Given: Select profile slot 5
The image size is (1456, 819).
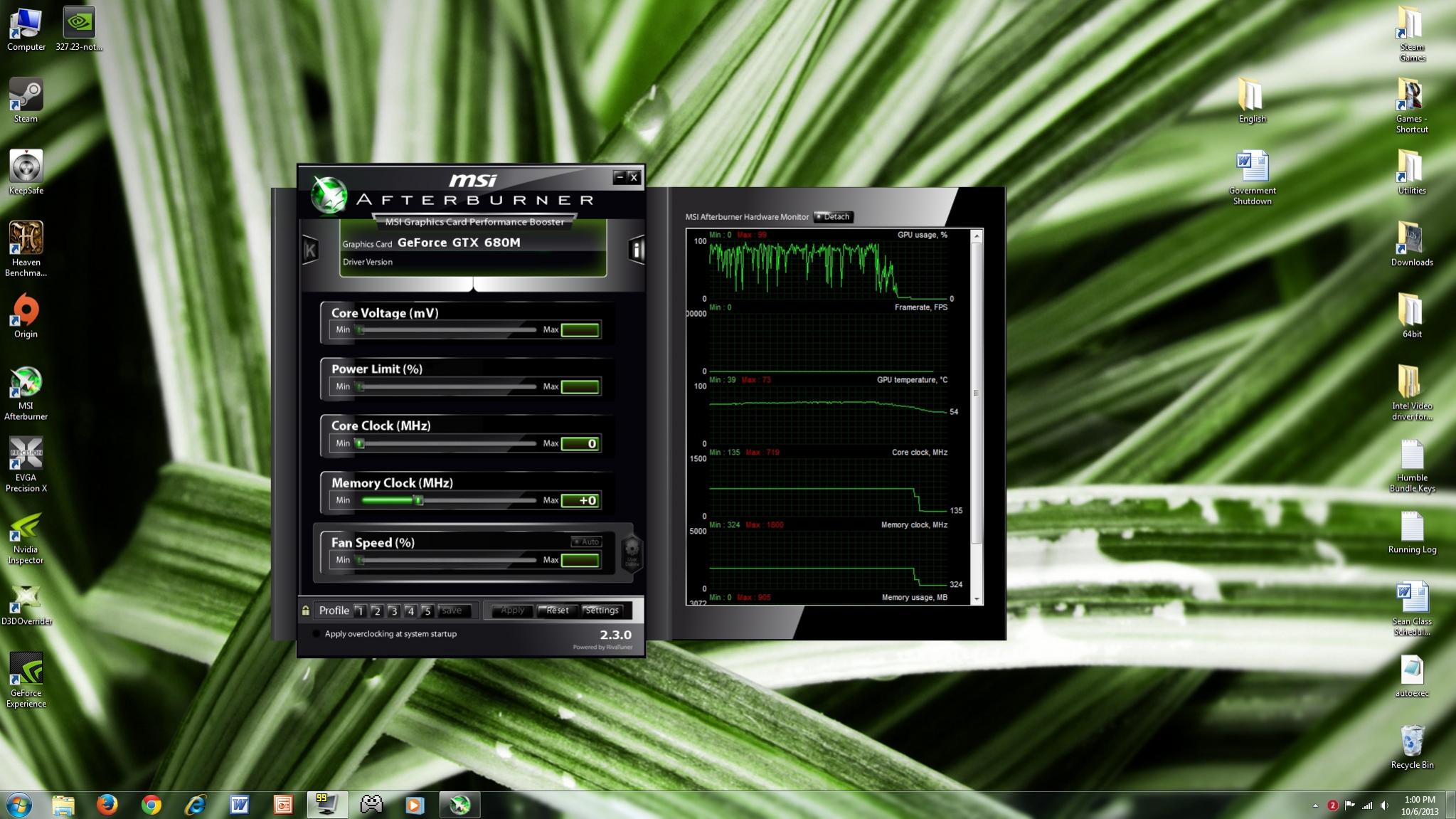Looking at the screenshot, I should pos(427,611).
